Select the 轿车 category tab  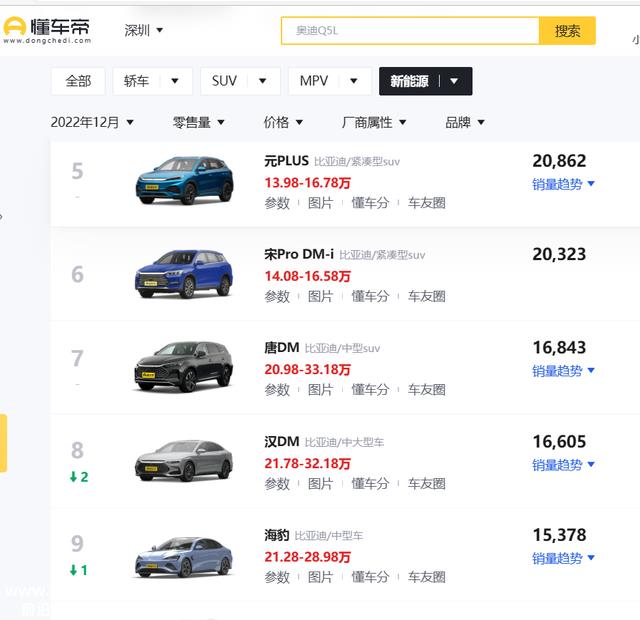136,81
